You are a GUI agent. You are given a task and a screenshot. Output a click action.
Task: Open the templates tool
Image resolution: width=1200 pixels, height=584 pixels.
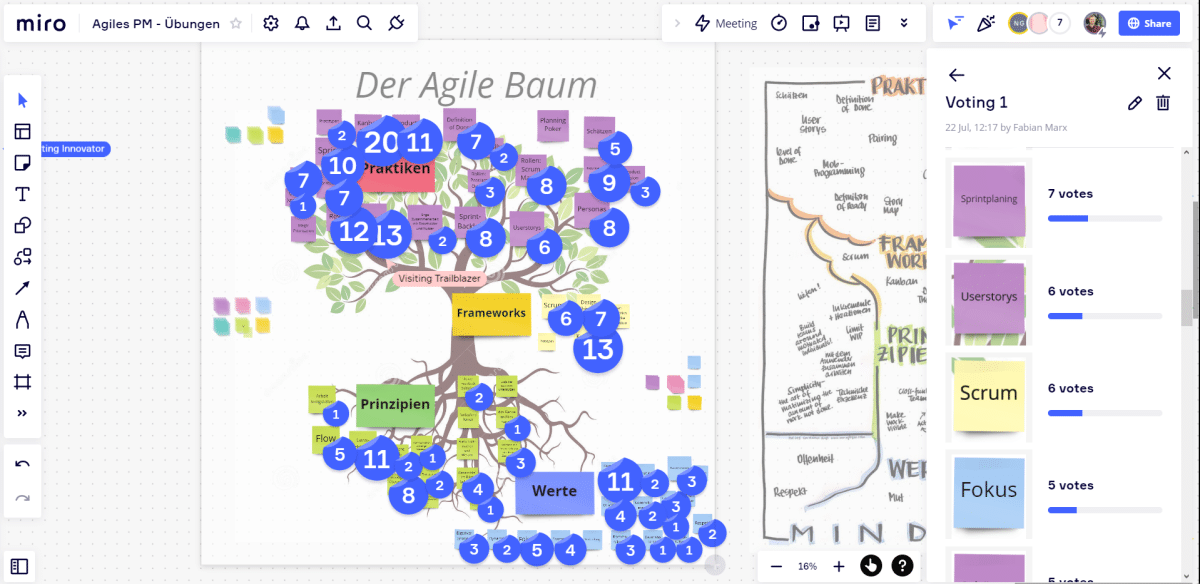tap(23, 131)
